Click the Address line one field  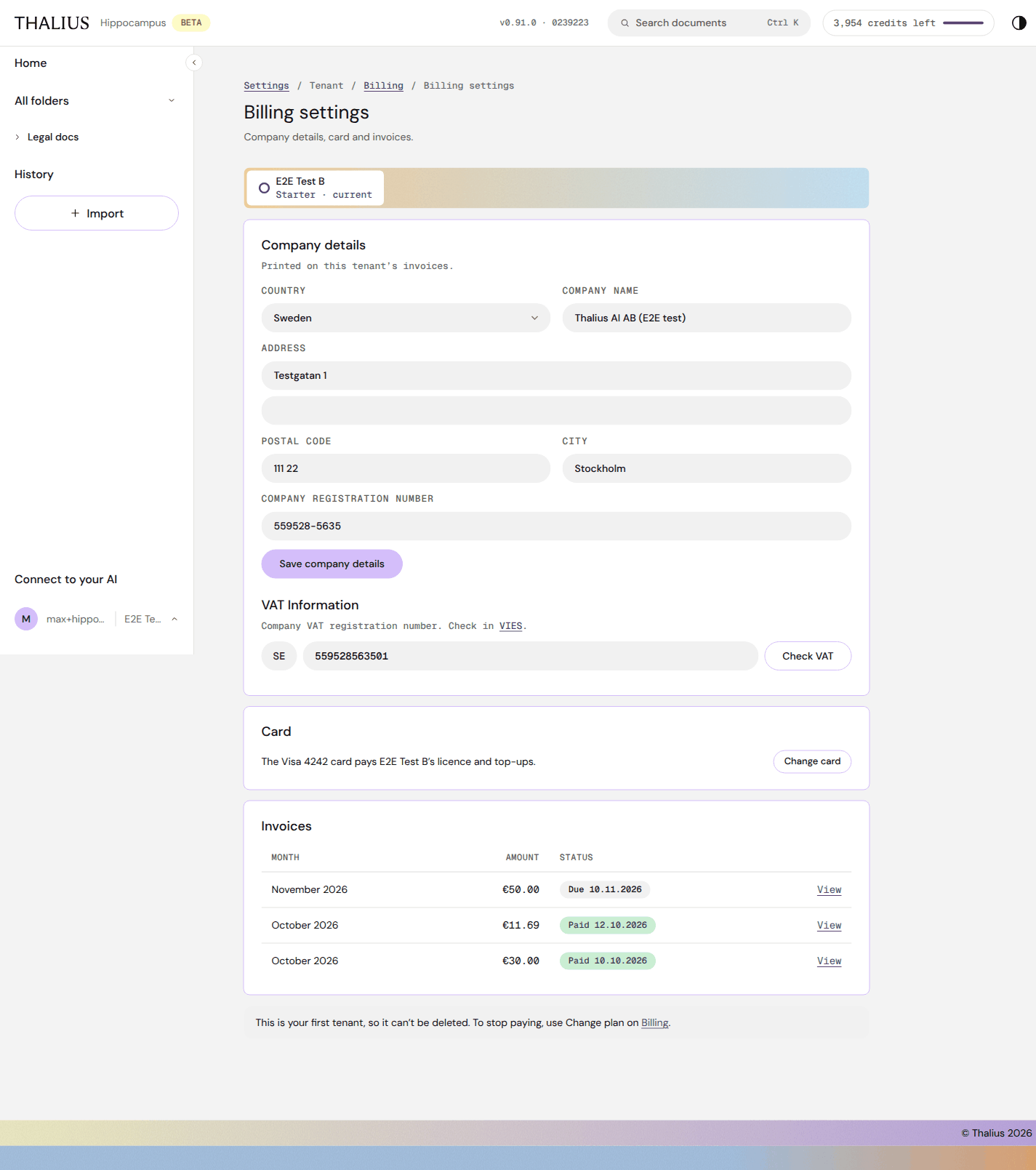click(556, 375)
